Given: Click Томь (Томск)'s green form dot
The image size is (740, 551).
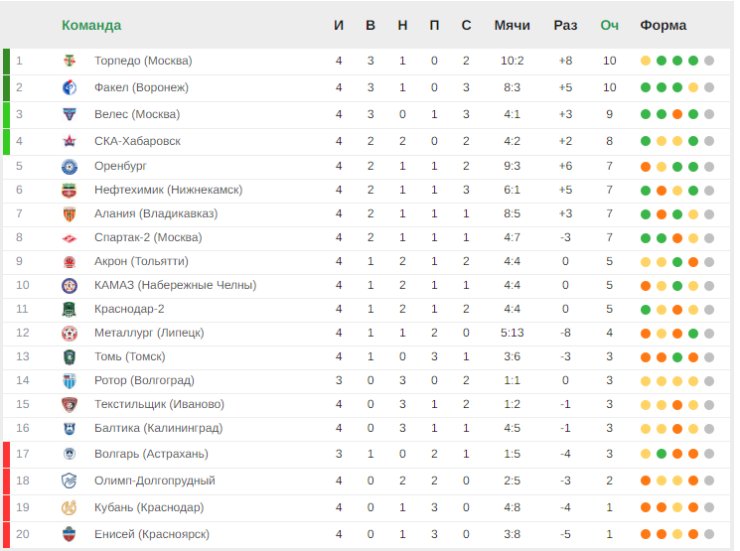Looking at the screenshot, I should (677, 357).
